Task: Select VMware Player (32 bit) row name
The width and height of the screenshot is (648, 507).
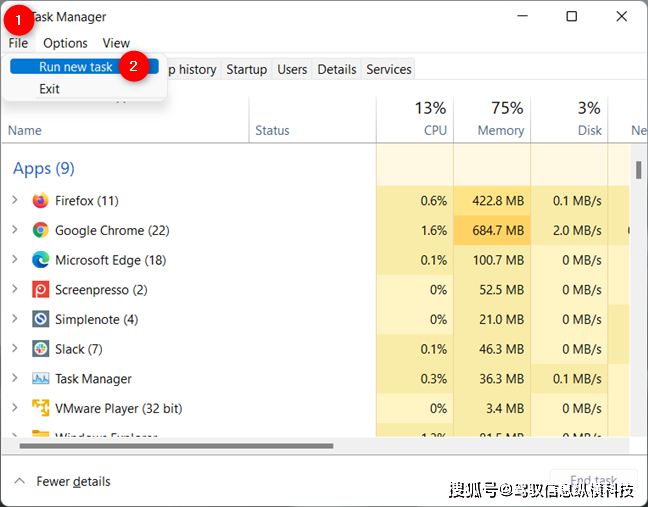Action: (x=119, y=409)
